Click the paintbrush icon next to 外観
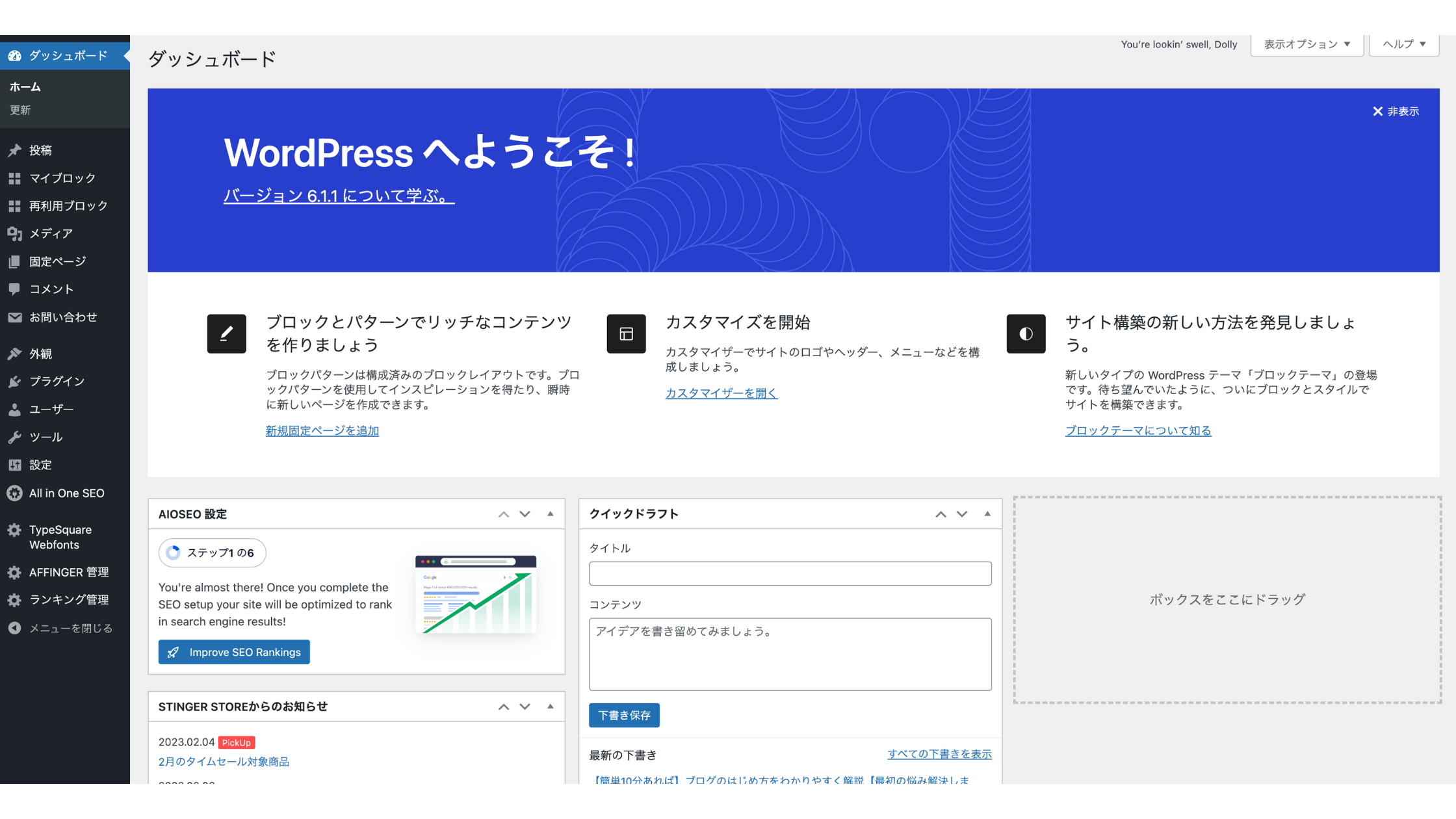 coord(14,354)
